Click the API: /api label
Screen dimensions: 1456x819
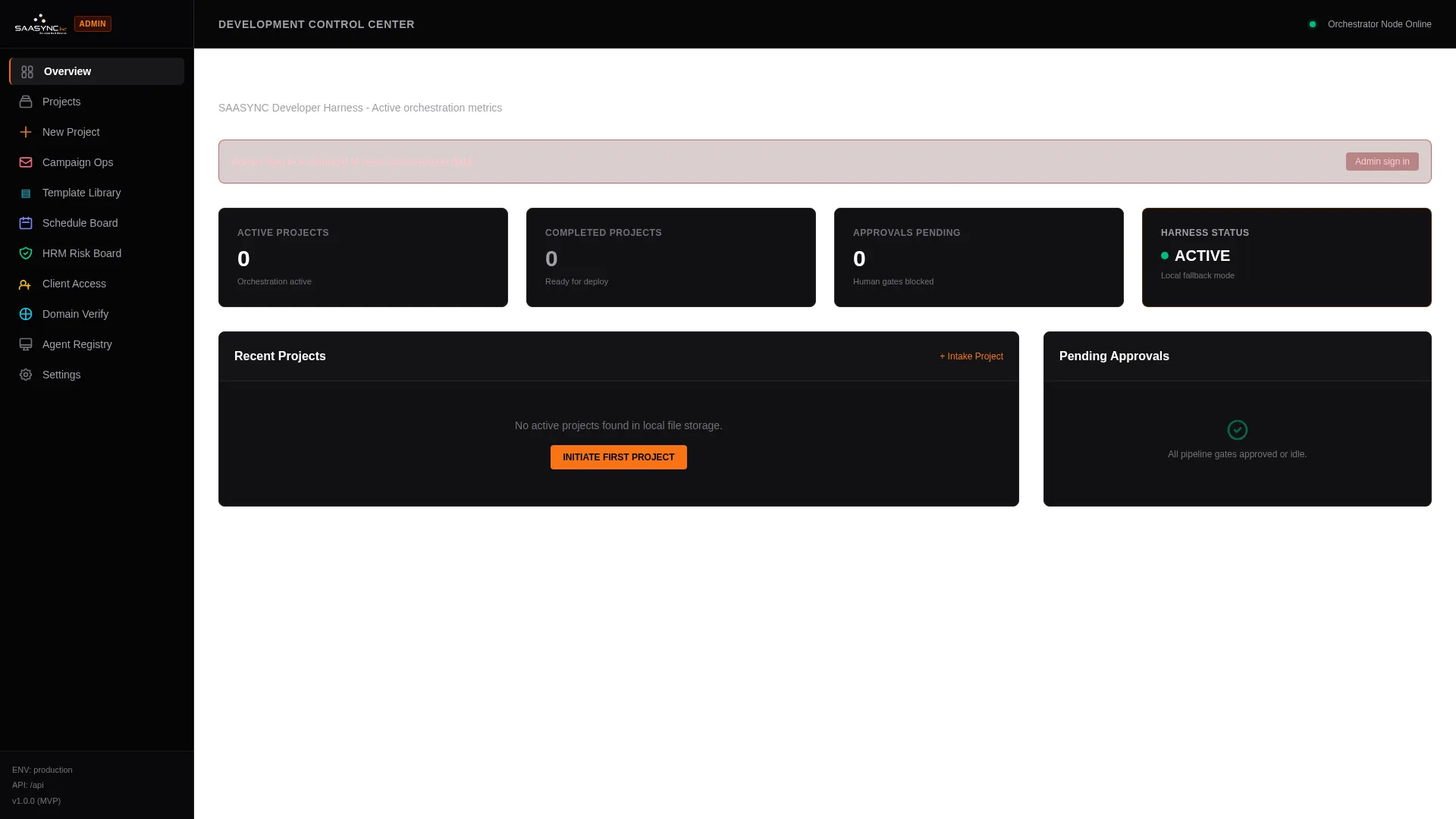coord(28,785)
